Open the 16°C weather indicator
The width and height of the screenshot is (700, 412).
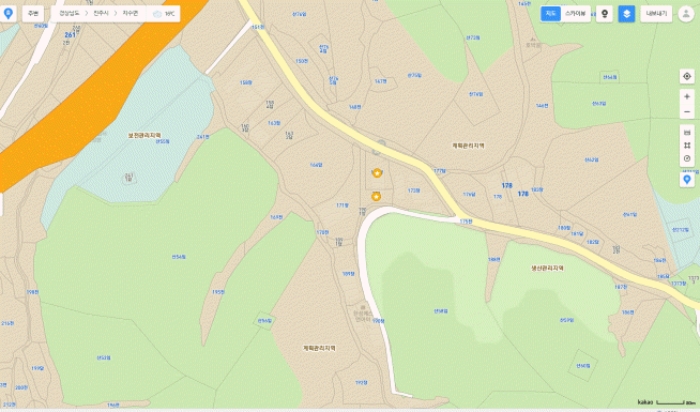[163, 14]
